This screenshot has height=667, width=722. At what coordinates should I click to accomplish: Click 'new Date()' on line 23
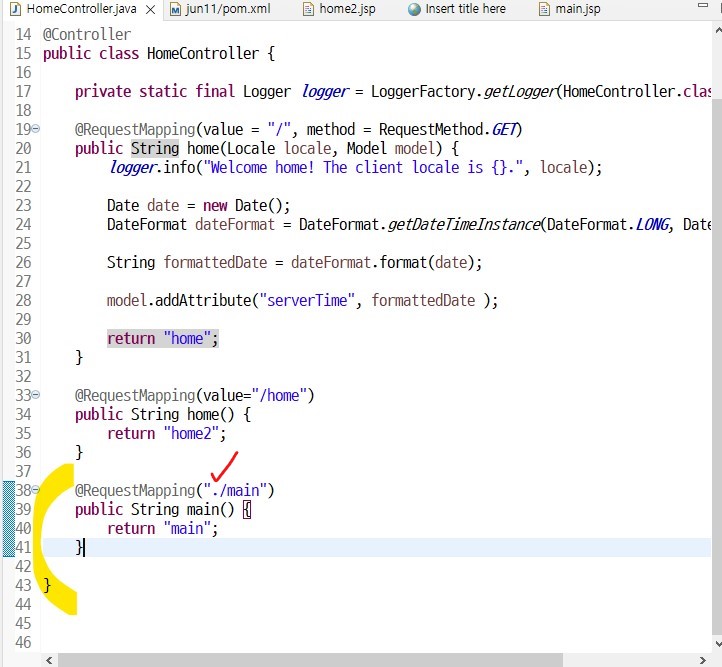point(243,205)
